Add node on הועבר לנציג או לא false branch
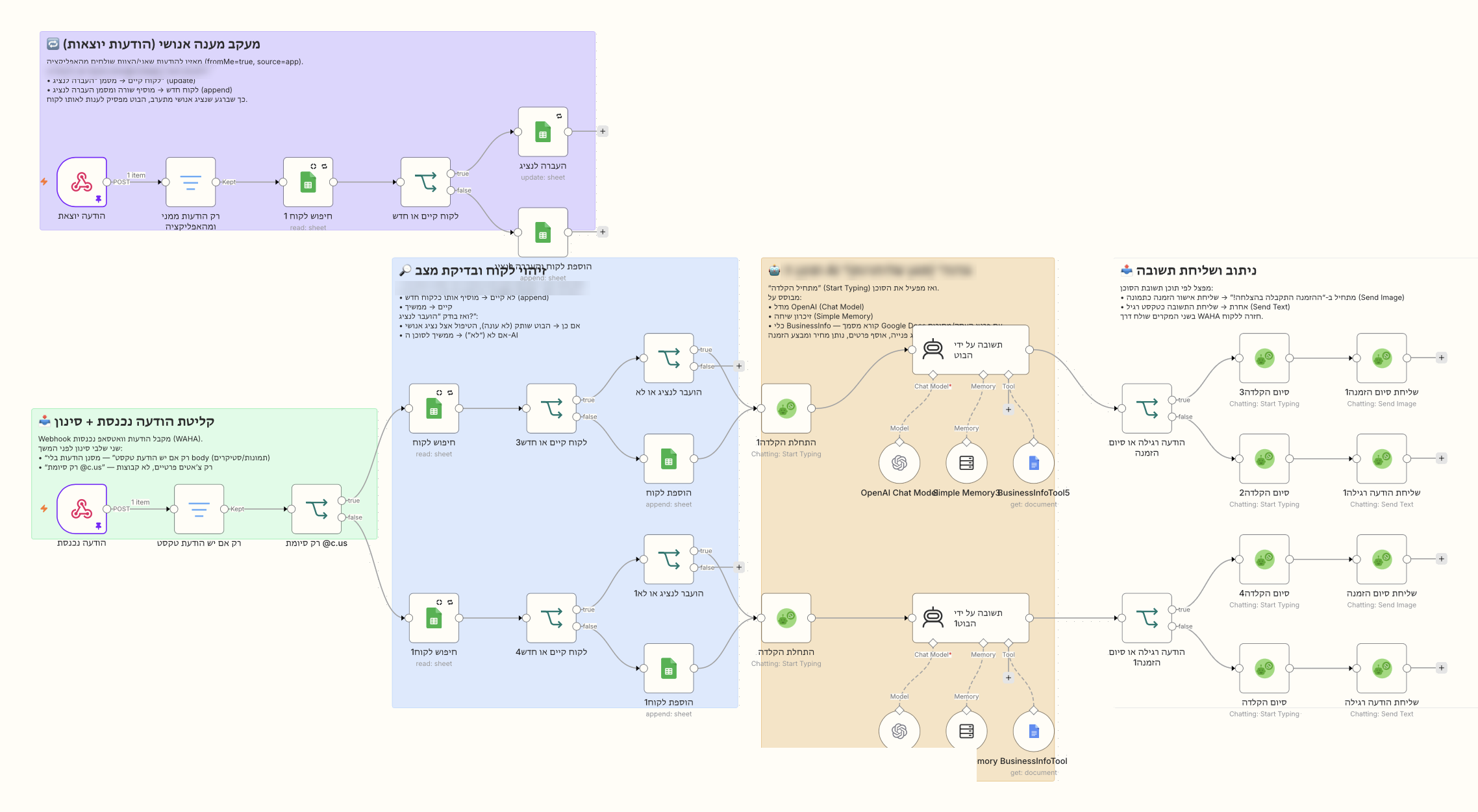Viewport: 1478px width, 812px height. (739, 367)
